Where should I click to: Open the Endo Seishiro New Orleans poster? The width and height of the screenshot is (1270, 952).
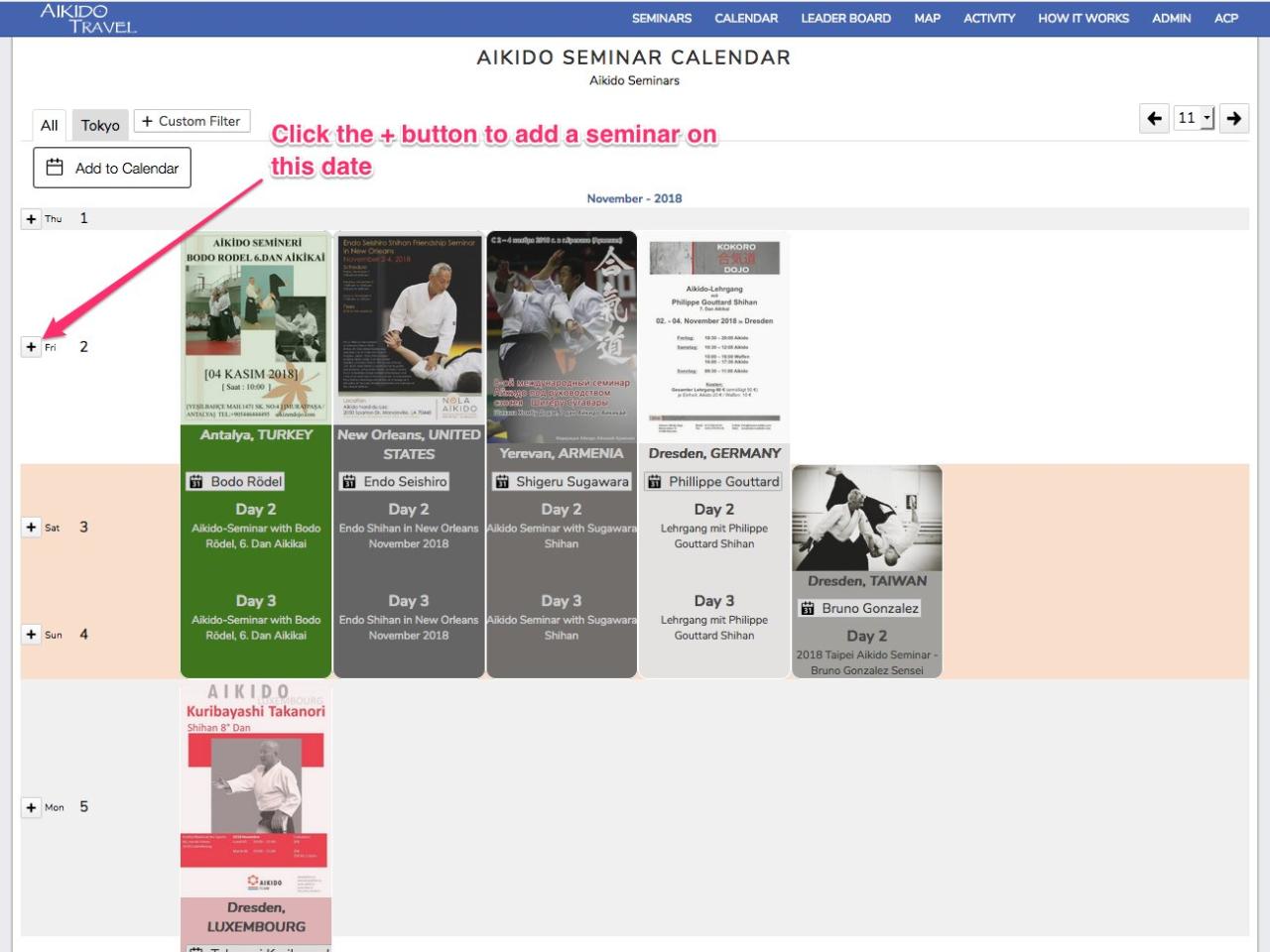pyautogui.click(x=409, y=328)
